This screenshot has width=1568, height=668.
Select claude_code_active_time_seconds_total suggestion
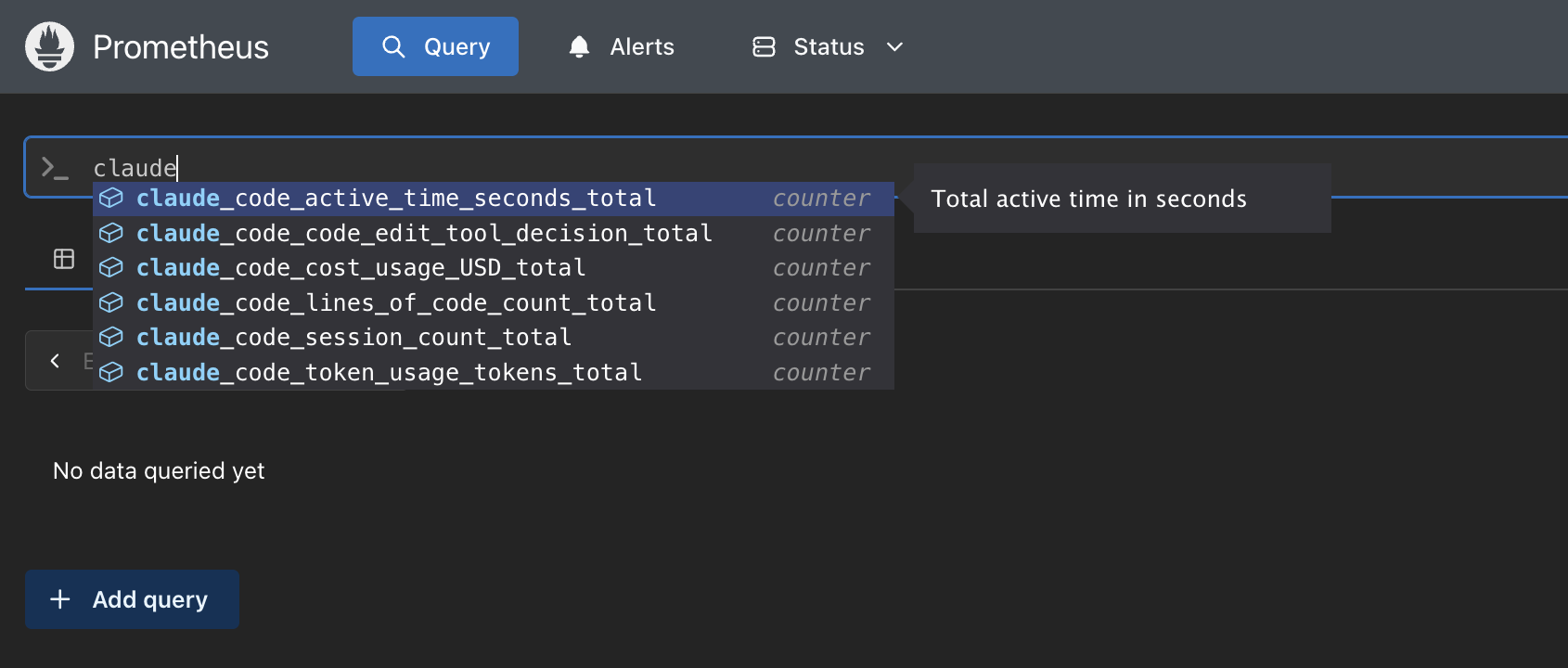[x=494, y=199]
